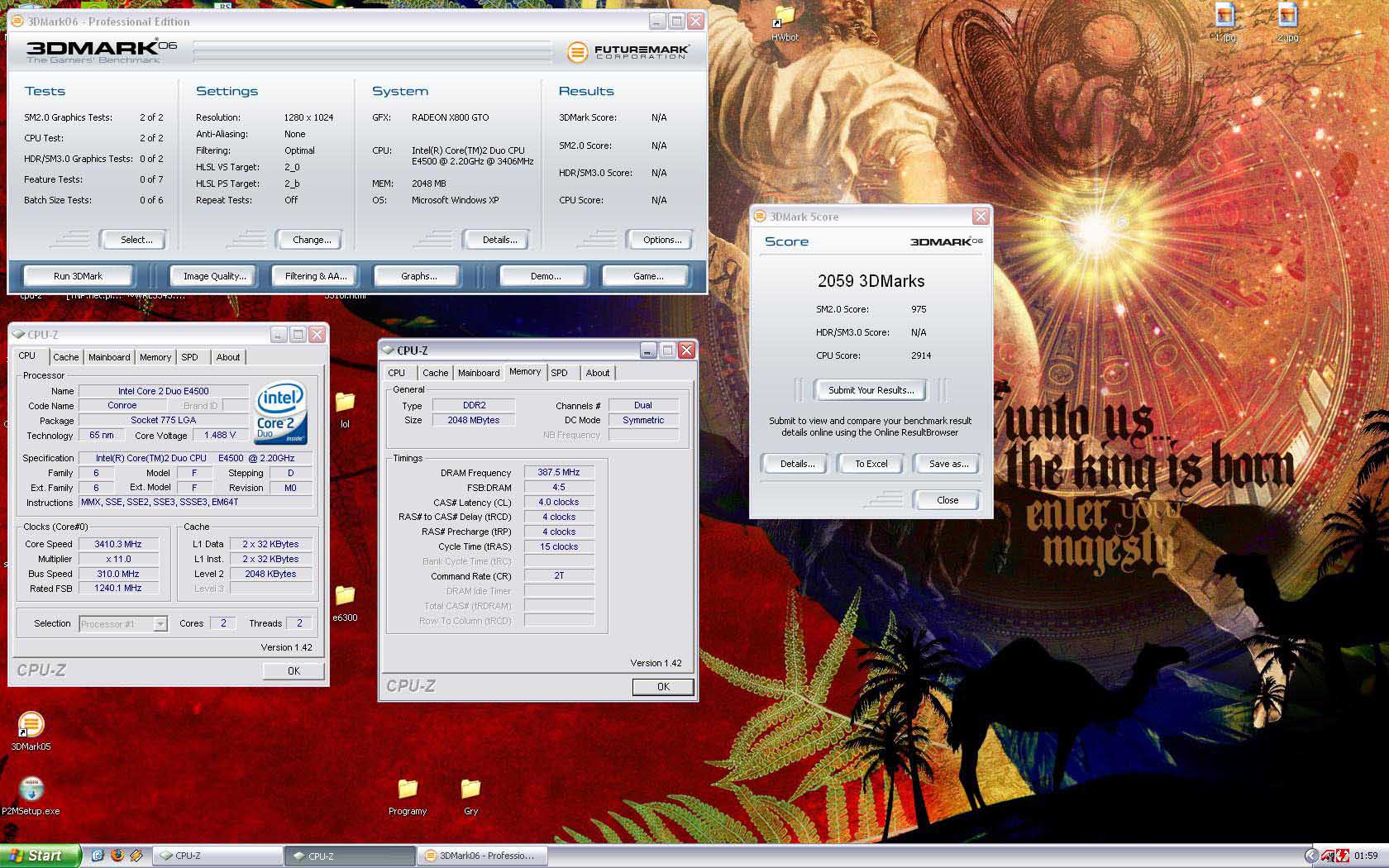Click the Internet Explorer quick launch icon
The height and width of the screenshot is (868, 1389).
point(97,856)
